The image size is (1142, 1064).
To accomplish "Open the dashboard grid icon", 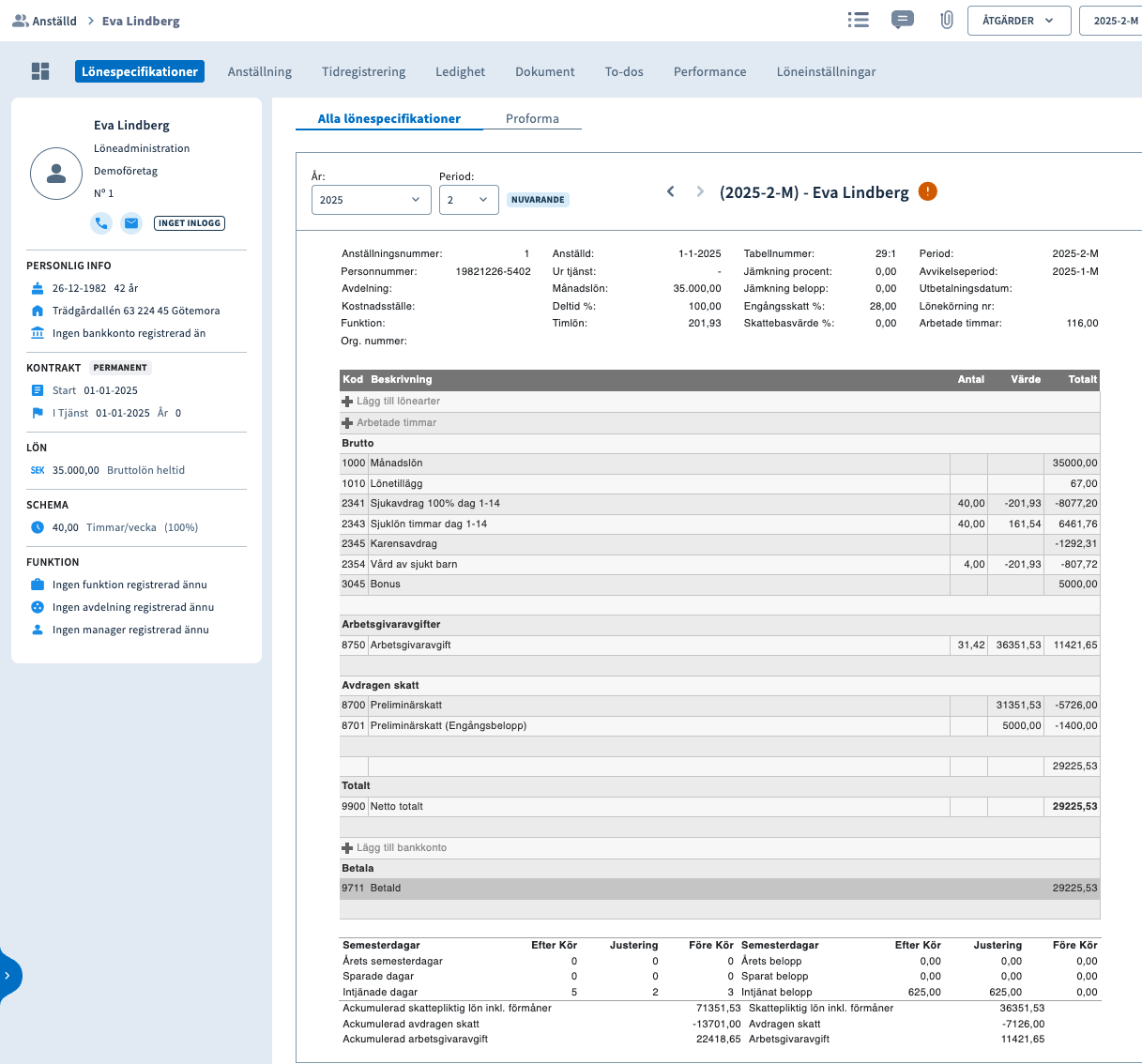I will pos(40,71).
